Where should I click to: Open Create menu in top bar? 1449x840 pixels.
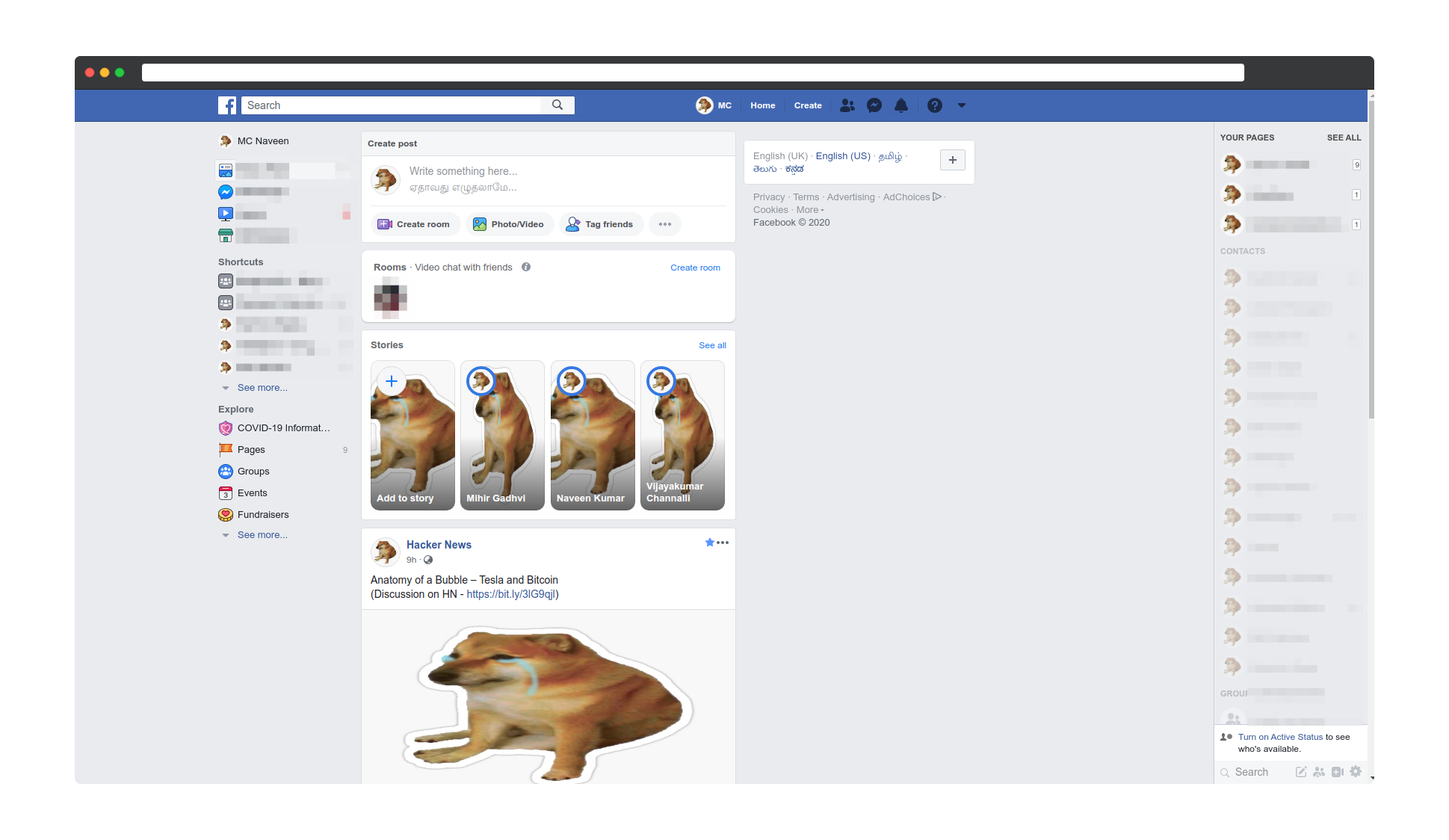tap(808, 105)
